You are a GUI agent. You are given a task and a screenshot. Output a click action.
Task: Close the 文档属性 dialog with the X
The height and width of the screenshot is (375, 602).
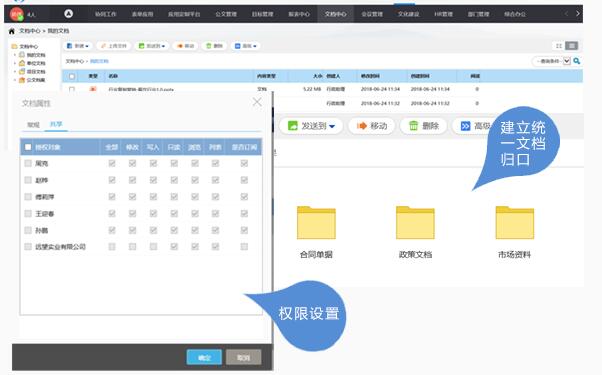[257, 102]
